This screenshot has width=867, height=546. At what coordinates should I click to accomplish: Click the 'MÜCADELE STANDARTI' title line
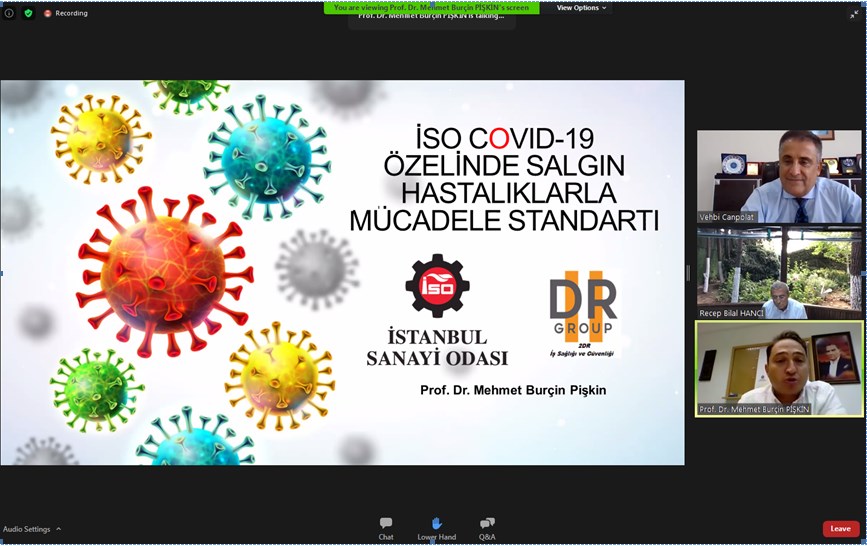pyautogui.click(x=504, y=220)
